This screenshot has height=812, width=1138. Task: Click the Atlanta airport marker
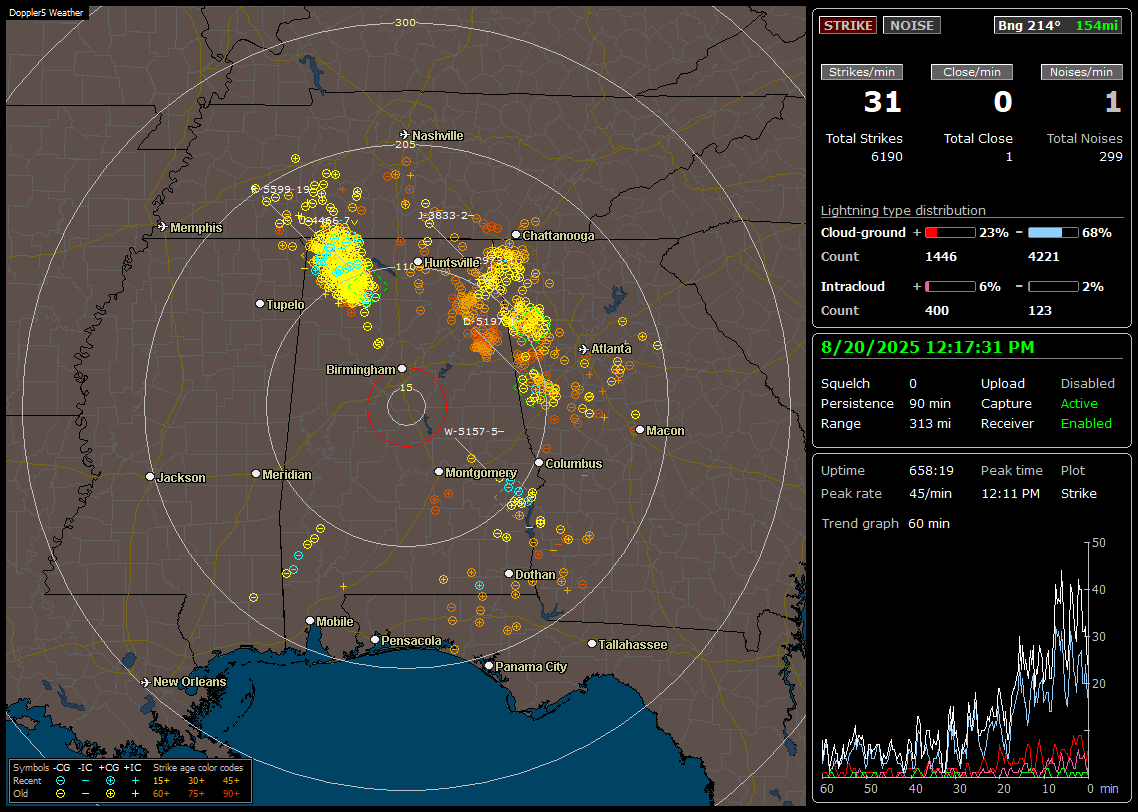point(584,349)
